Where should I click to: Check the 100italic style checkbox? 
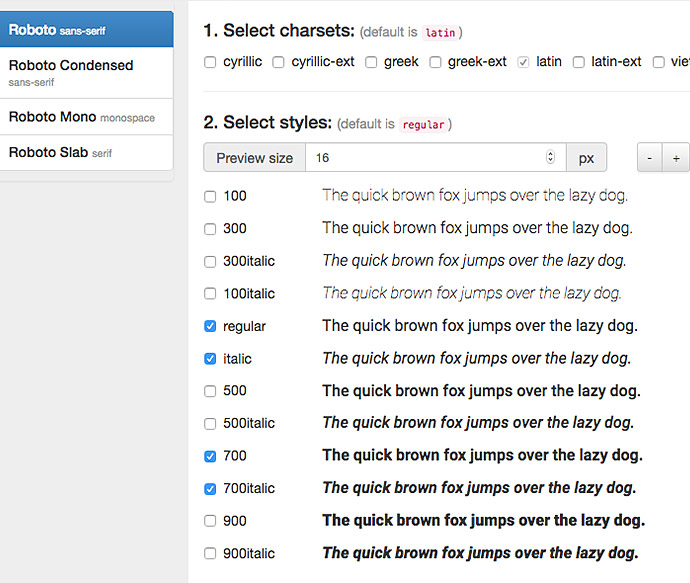click(x=210, y=293)
